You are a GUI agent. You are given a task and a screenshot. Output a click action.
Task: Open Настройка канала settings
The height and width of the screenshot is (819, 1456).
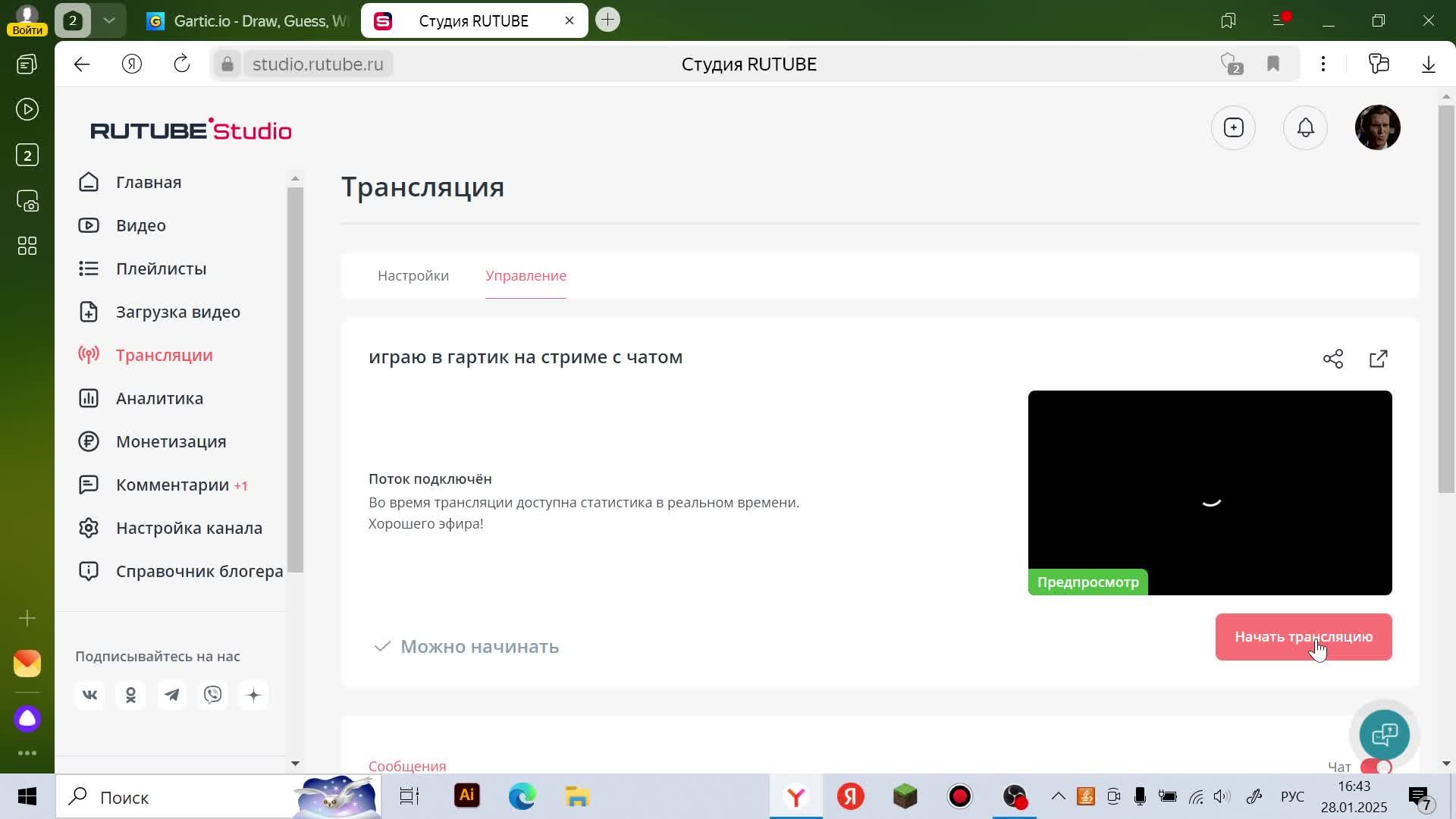pos(171,528)
